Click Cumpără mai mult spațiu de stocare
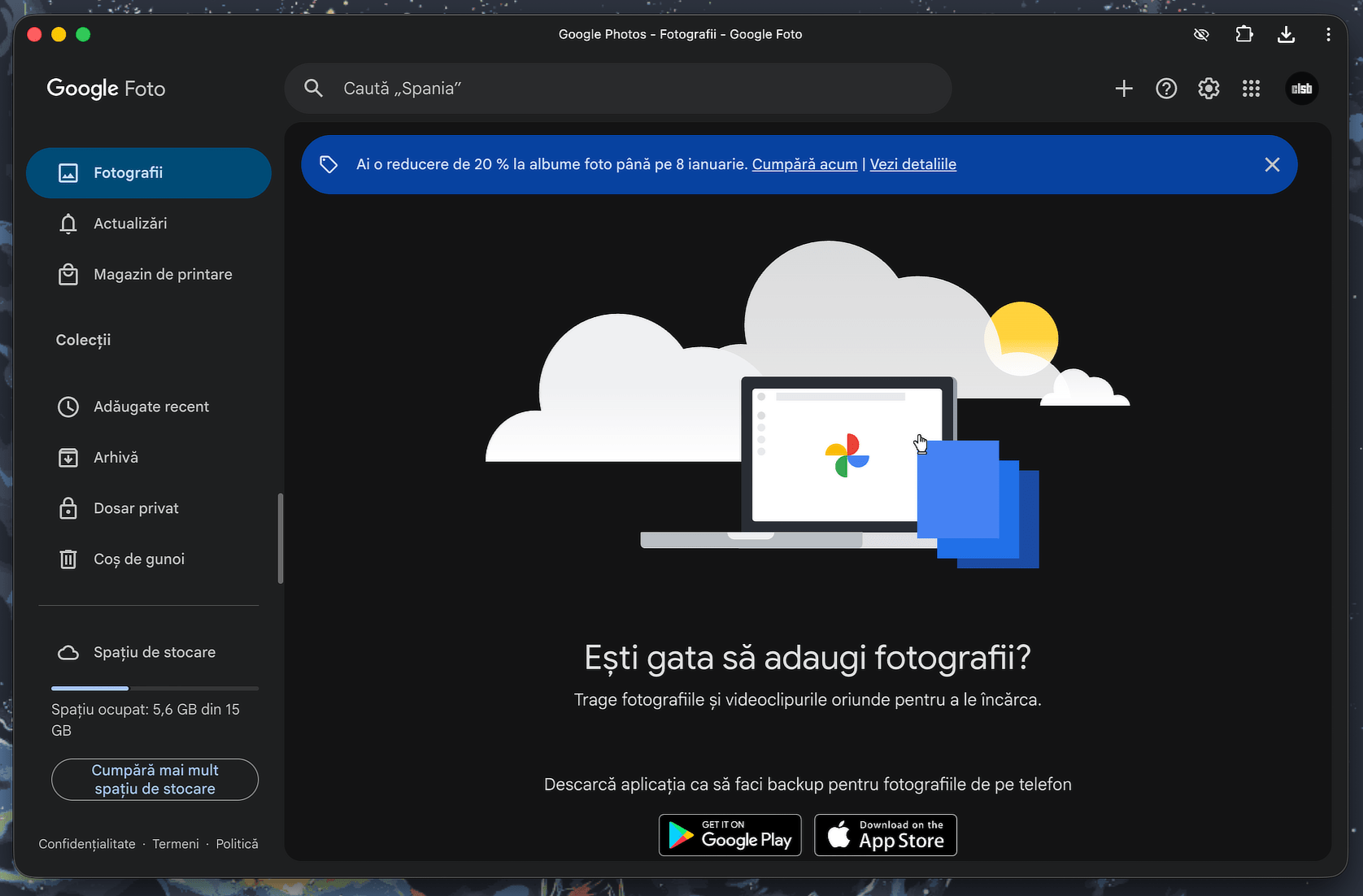The height and width of the screenshot is (896, 1363). (x=155, y=779)
